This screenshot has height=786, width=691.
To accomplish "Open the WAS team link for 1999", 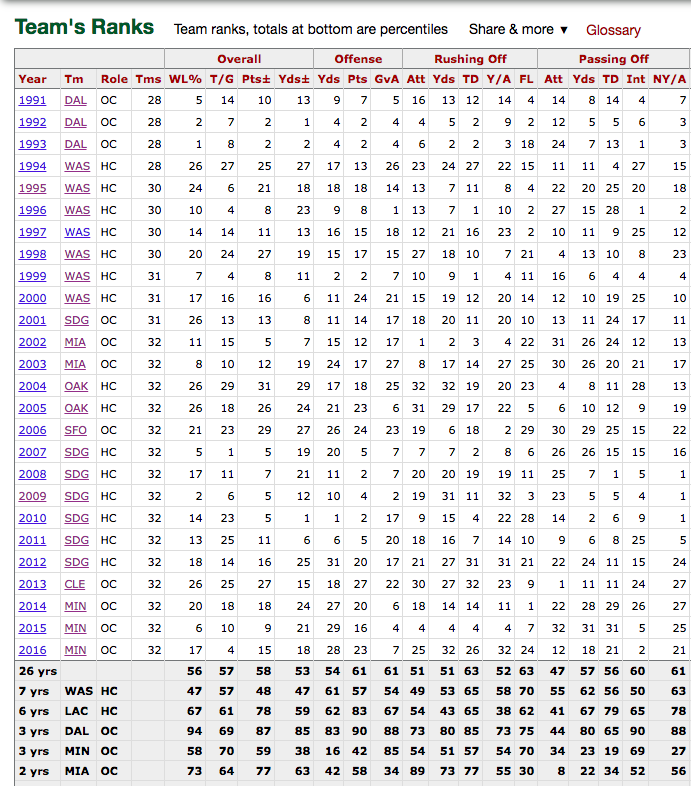I will point(77,276).
